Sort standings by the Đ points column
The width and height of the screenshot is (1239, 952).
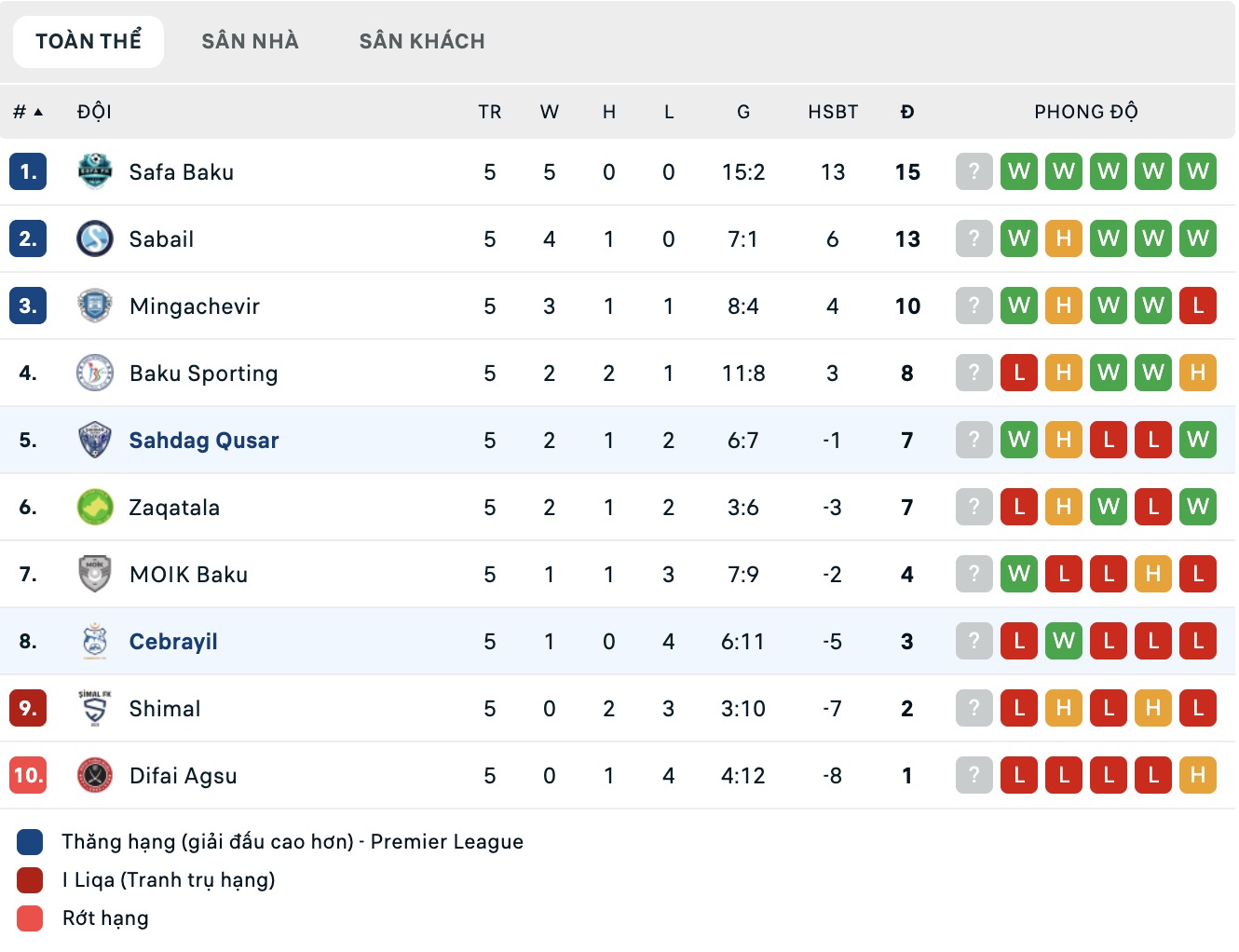coord(907,113)
